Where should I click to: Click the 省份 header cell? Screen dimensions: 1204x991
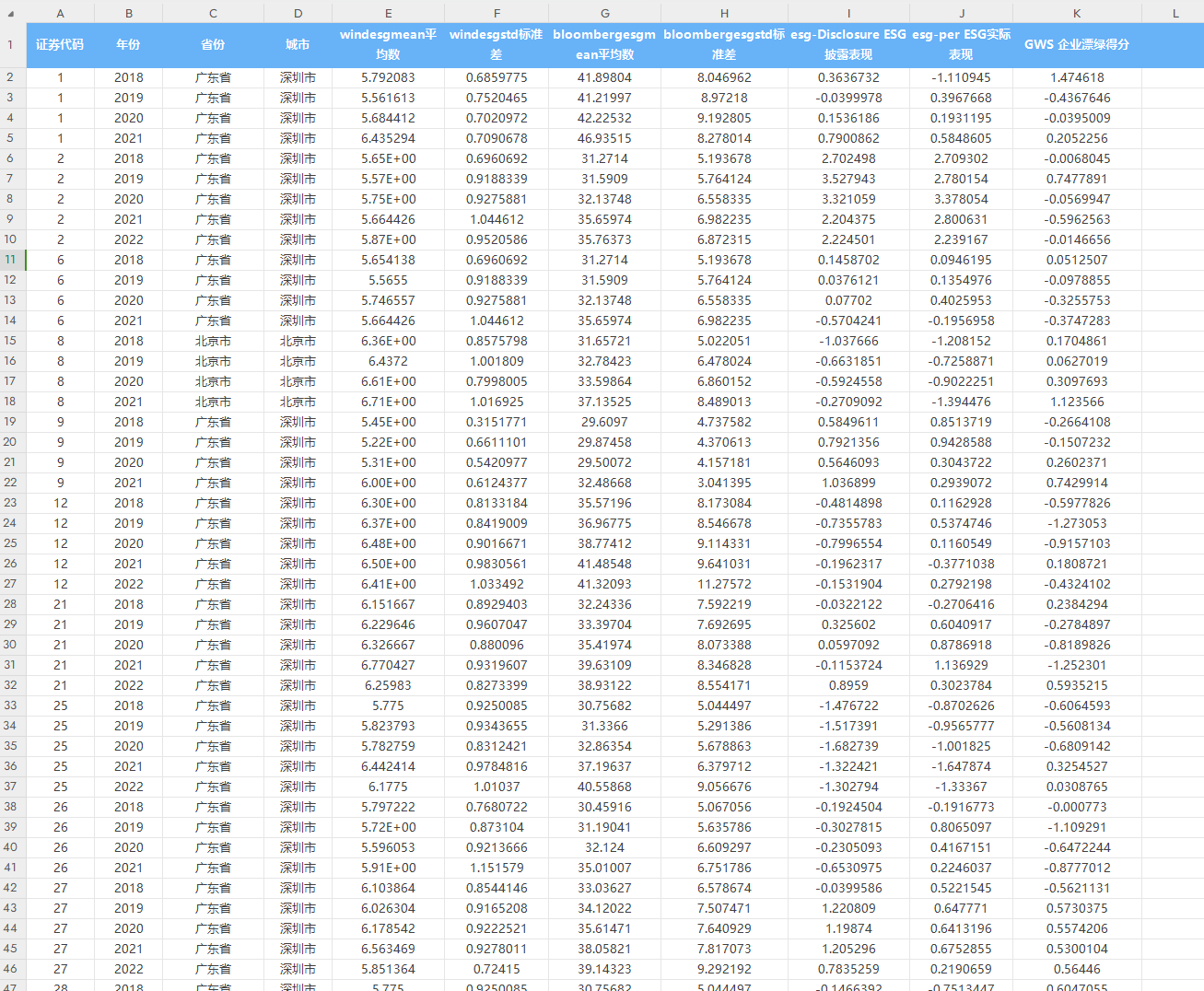point(213,44)
